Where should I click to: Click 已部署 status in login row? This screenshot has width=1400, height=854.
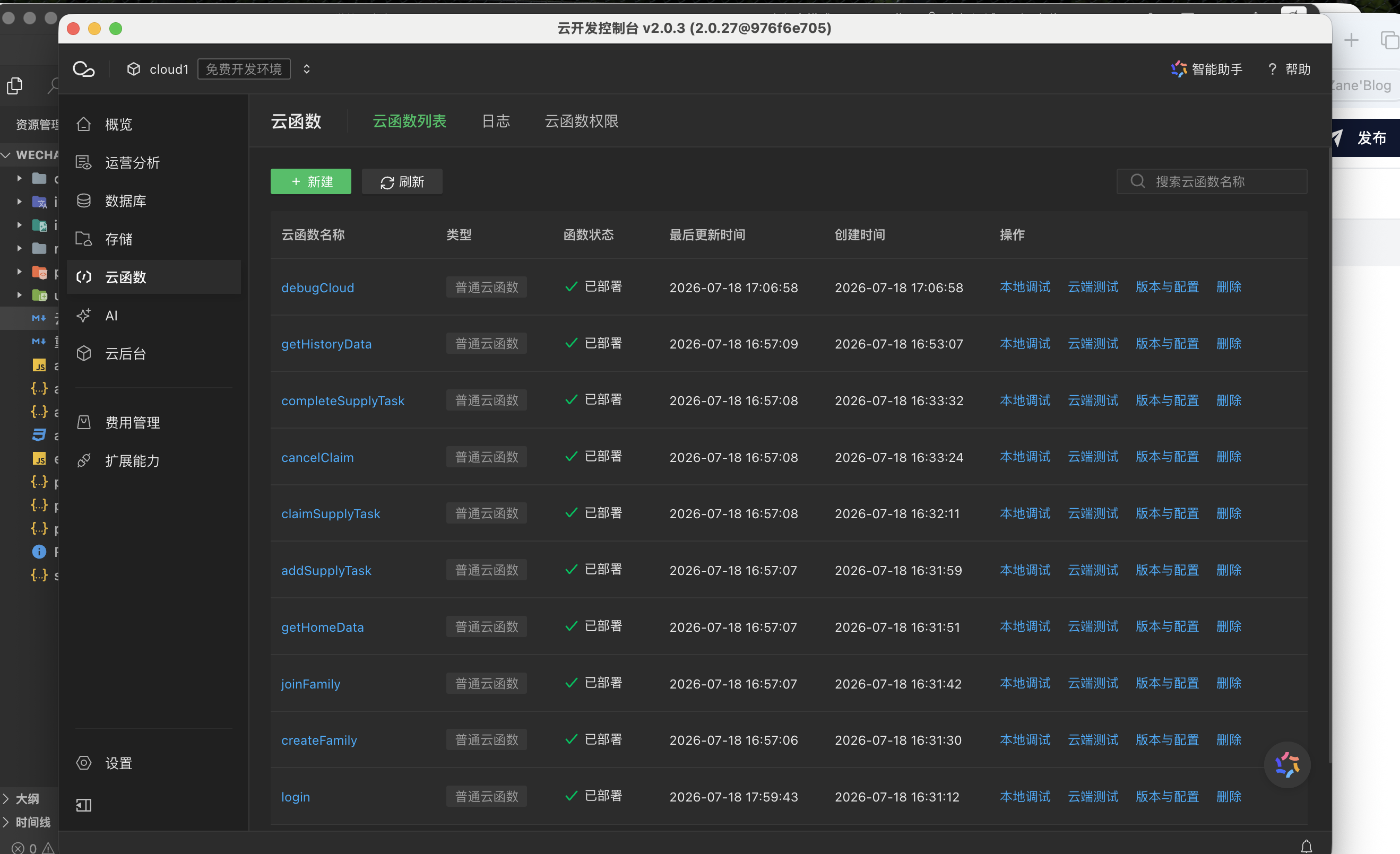594,797
